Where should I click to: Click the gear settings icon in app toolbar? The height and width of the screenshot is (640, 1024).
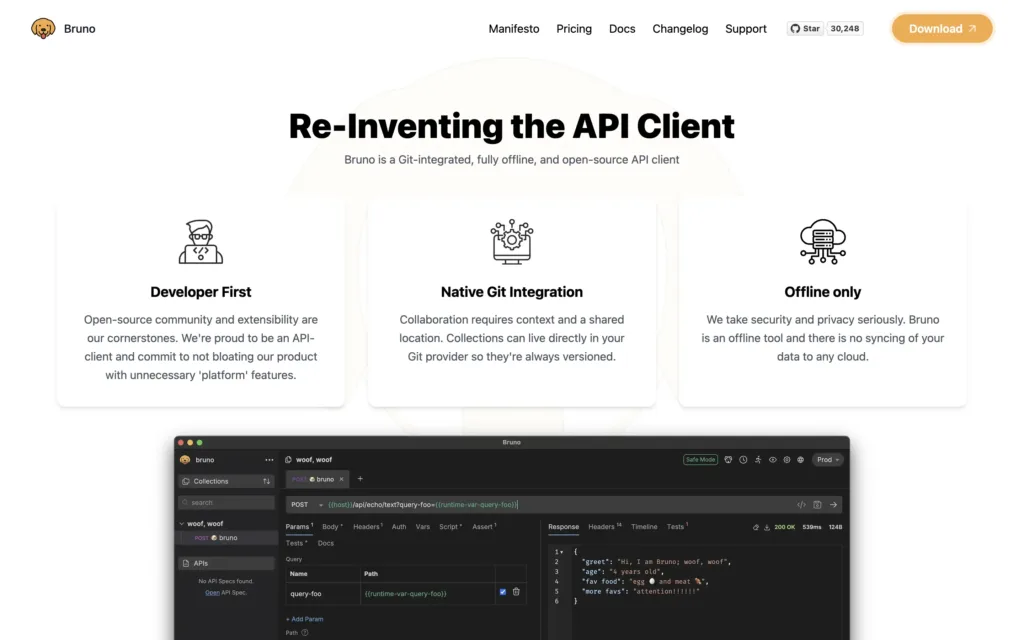click(x=786, y=460)
